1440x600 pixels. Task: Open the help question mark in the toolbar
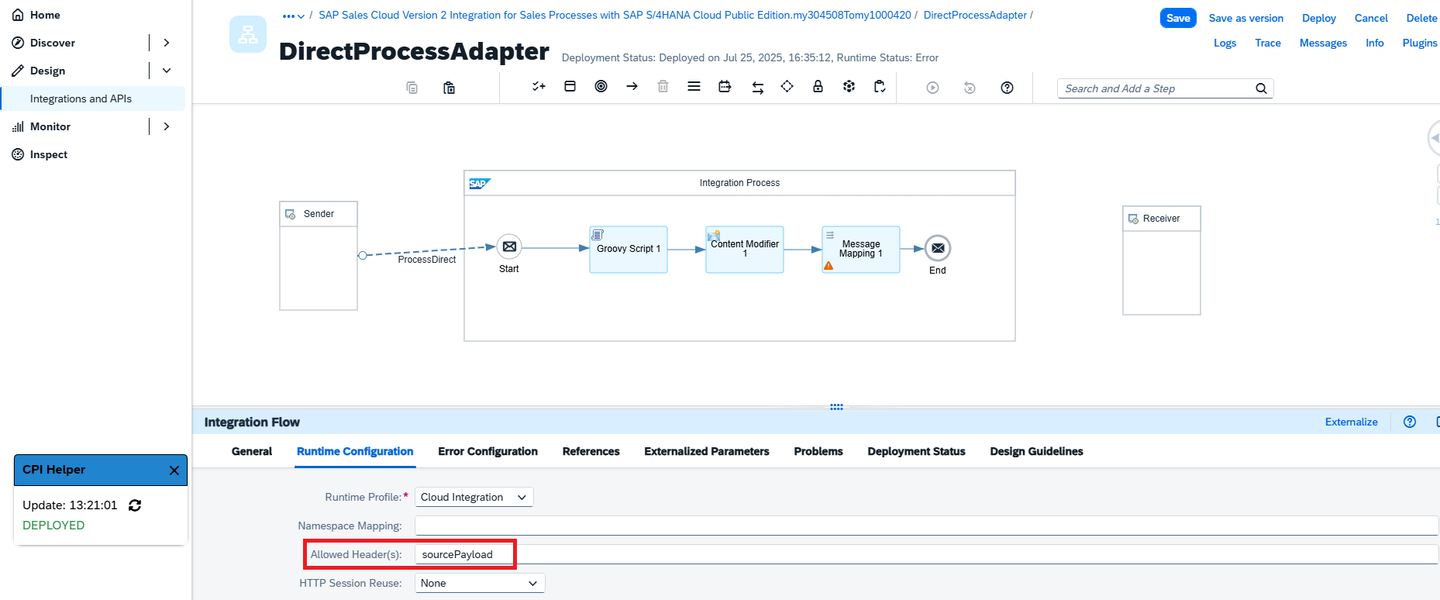[1007, 88]
